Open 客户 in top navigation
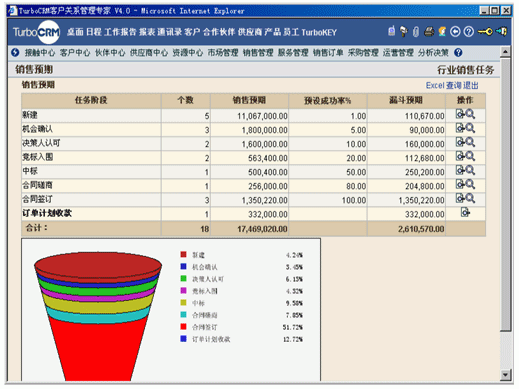This screenshot has width=519, height=389. pos(192,32)
